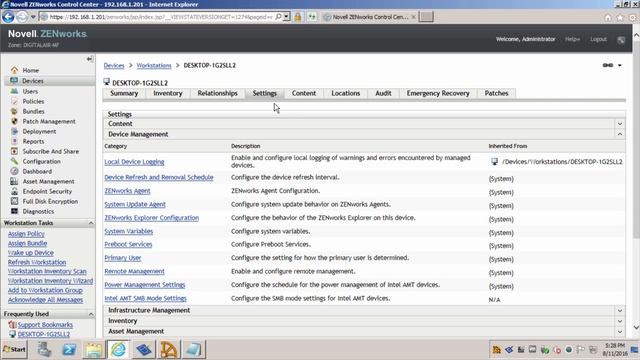Open Internet Explorer in the taskbar

pyautogui.click(x=118, y=349)
